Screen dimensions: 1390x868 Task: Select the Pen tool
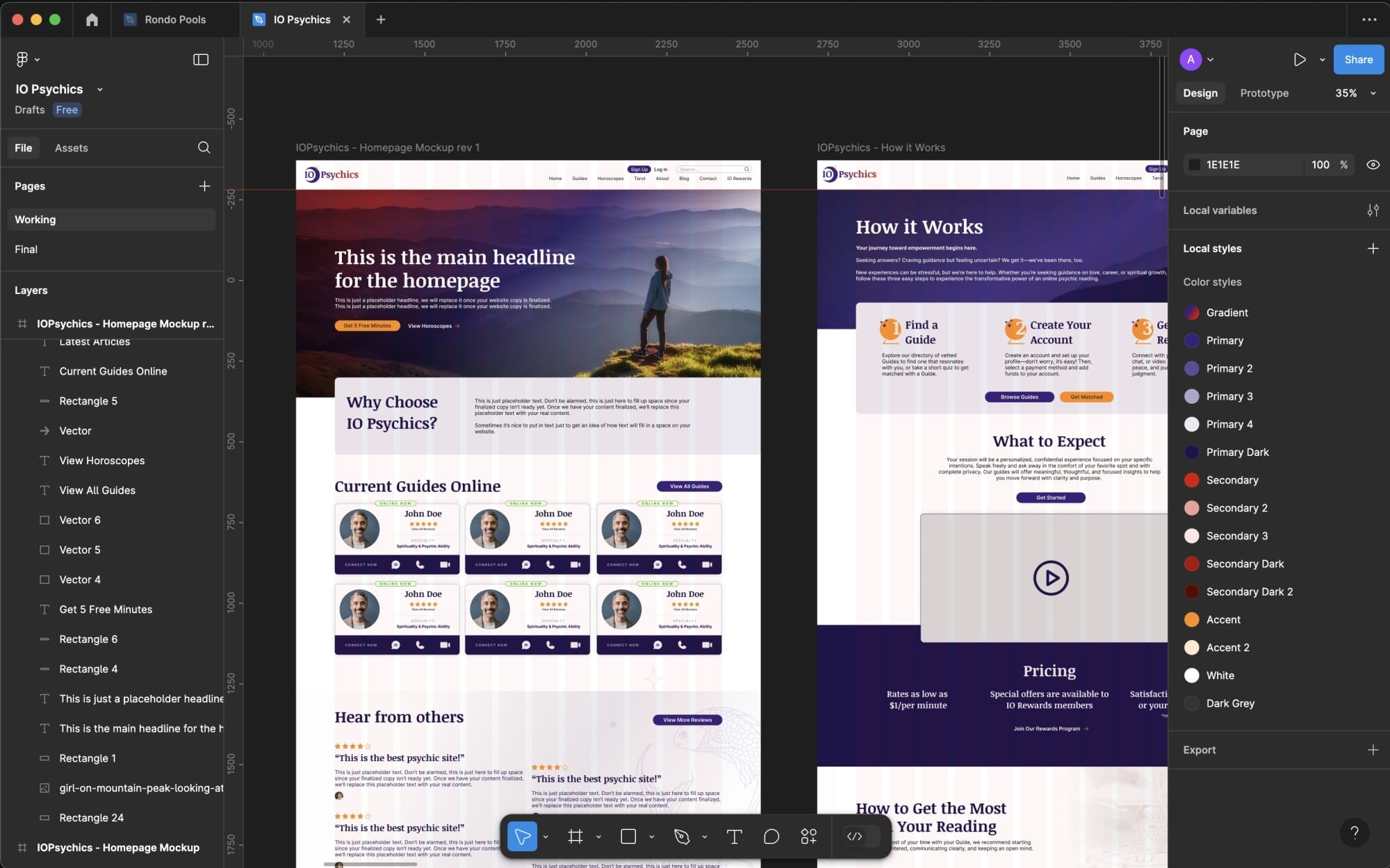point(682,837)
